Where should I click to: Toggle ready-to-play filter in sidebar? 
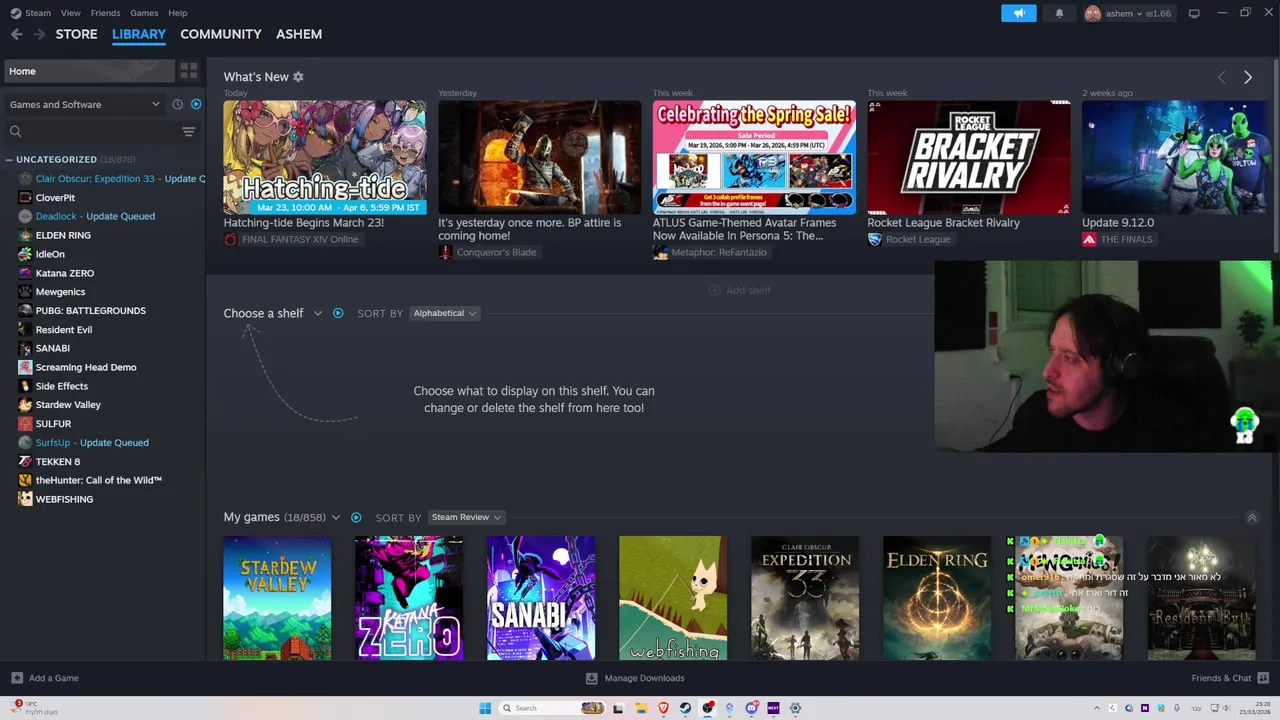(196, 104)
